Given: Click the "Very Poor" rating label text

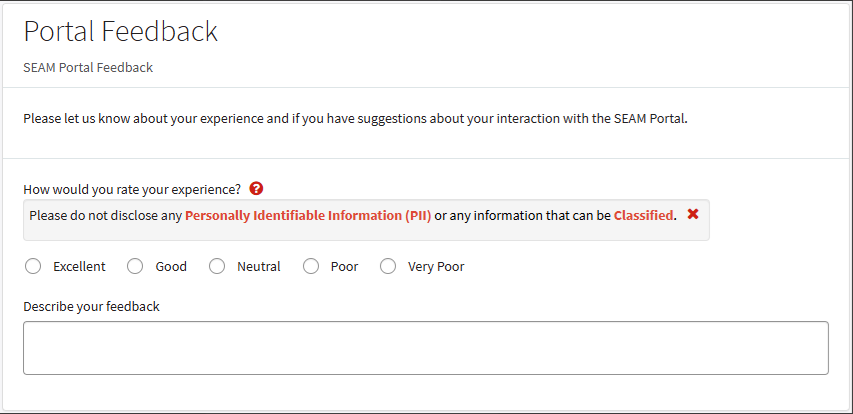Looking at the screenshot, I should coord(436,267).
